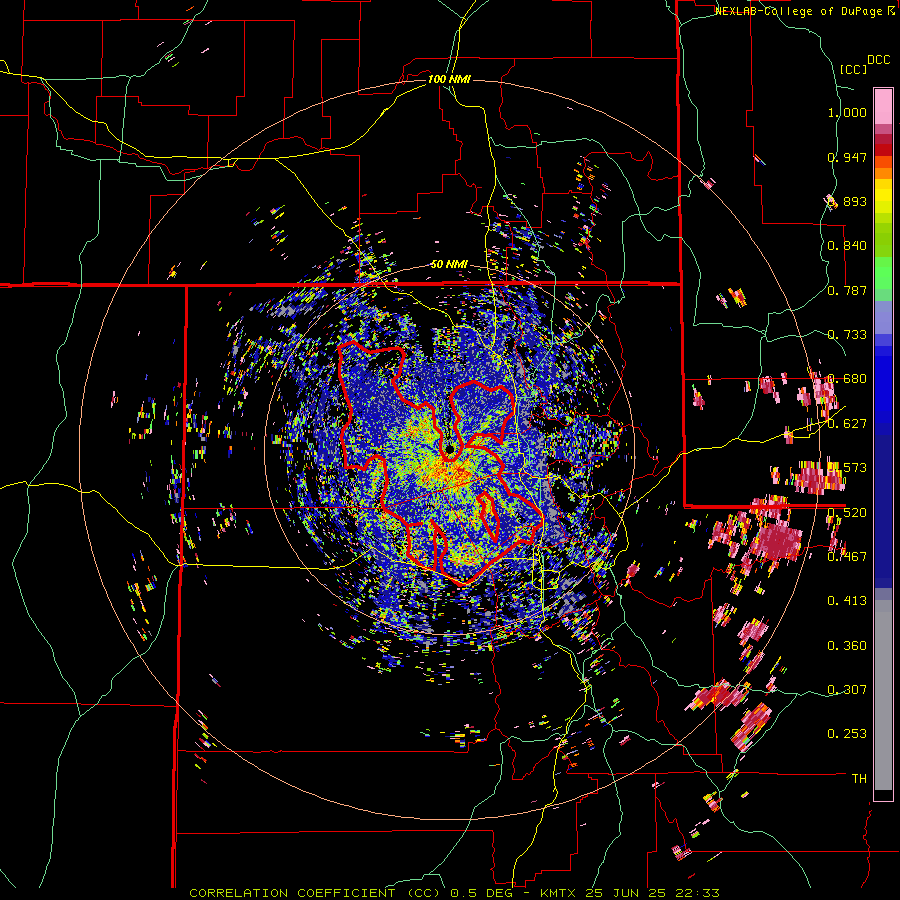The width and height of the screenshot is (900, 900).
Task: Click the 0.787 scale value
Action: [847, 290]
